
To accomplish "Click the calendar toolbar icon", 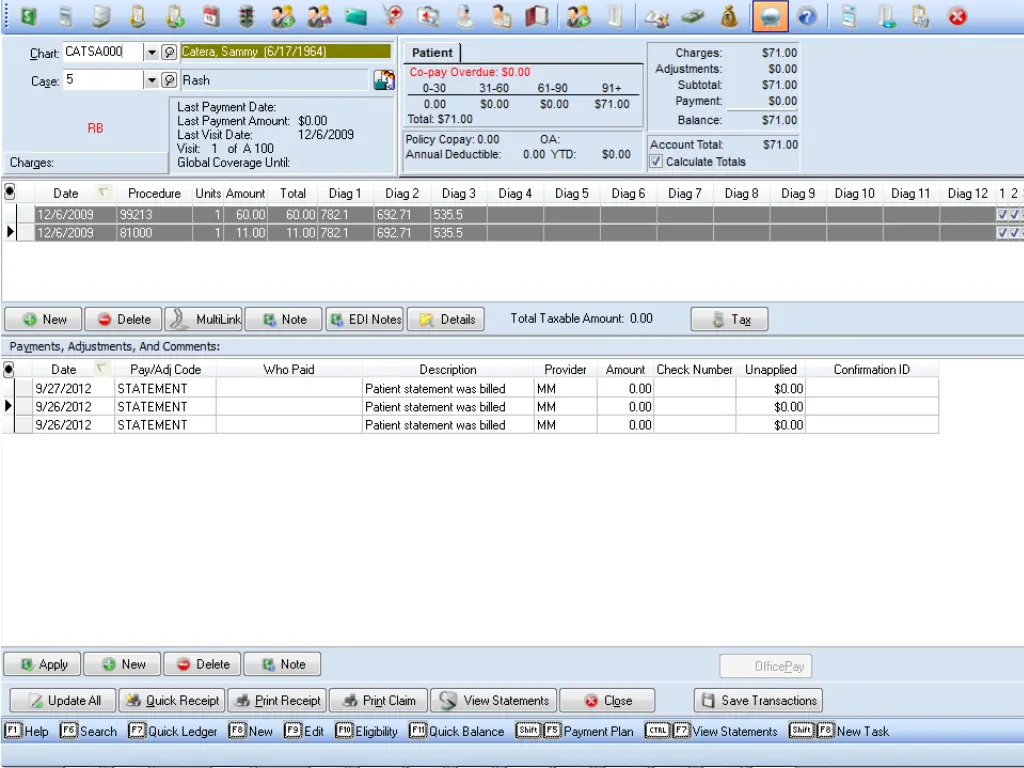I will click(210, 16).
